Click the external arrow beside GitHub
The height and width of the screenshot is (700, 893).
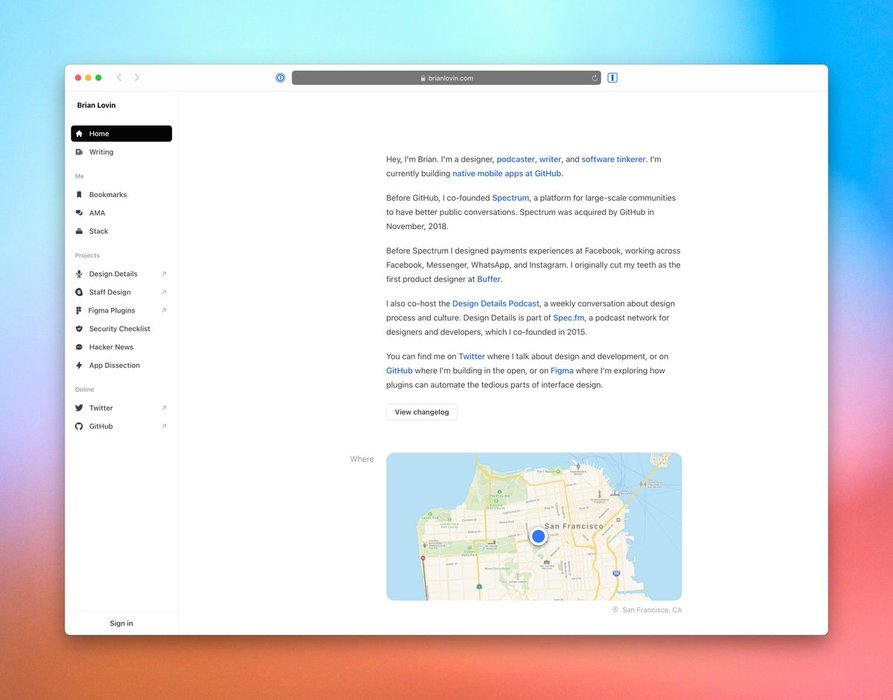(163, 426)
